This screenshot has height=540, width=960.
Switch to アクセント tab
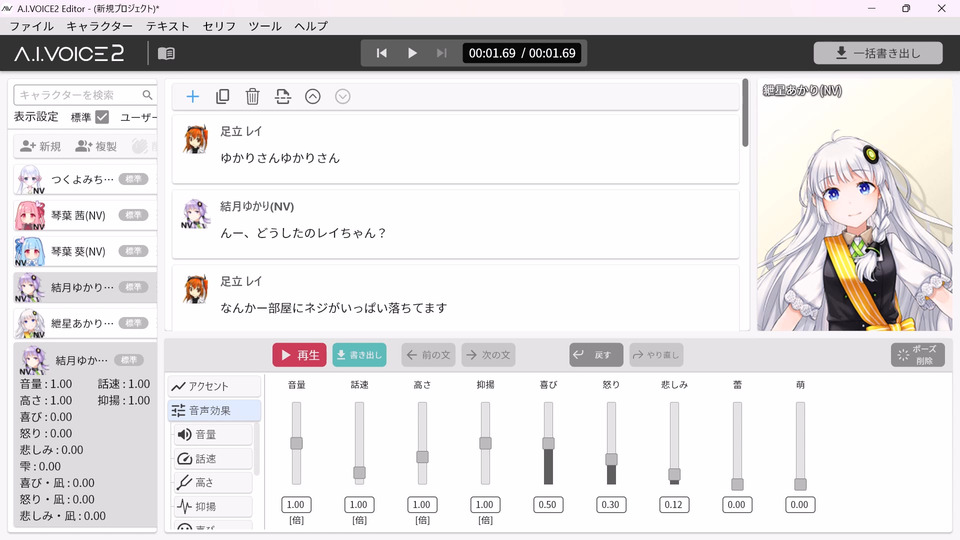tap(214, 386)
